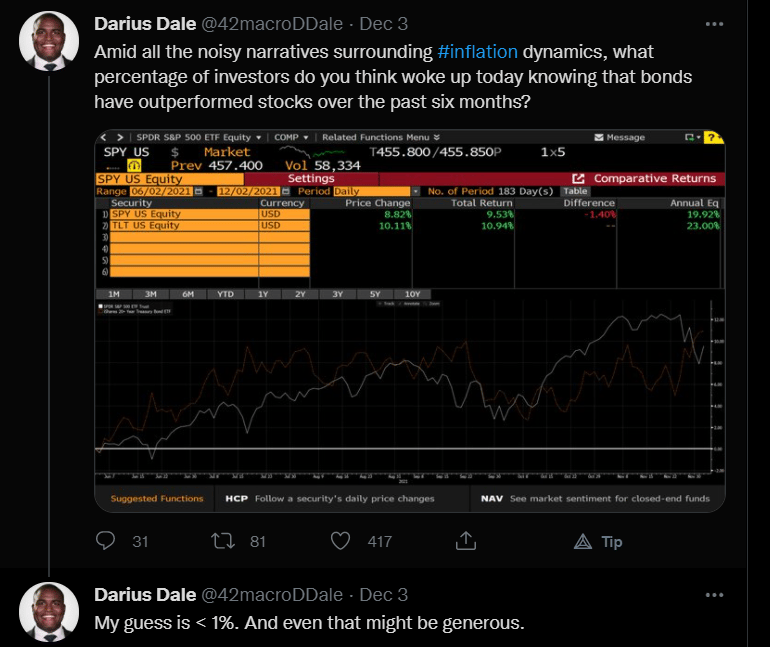The width and height of the screenshot is (770, 647).
Task: Open replies on the inflation tweet
Action: 106,541
